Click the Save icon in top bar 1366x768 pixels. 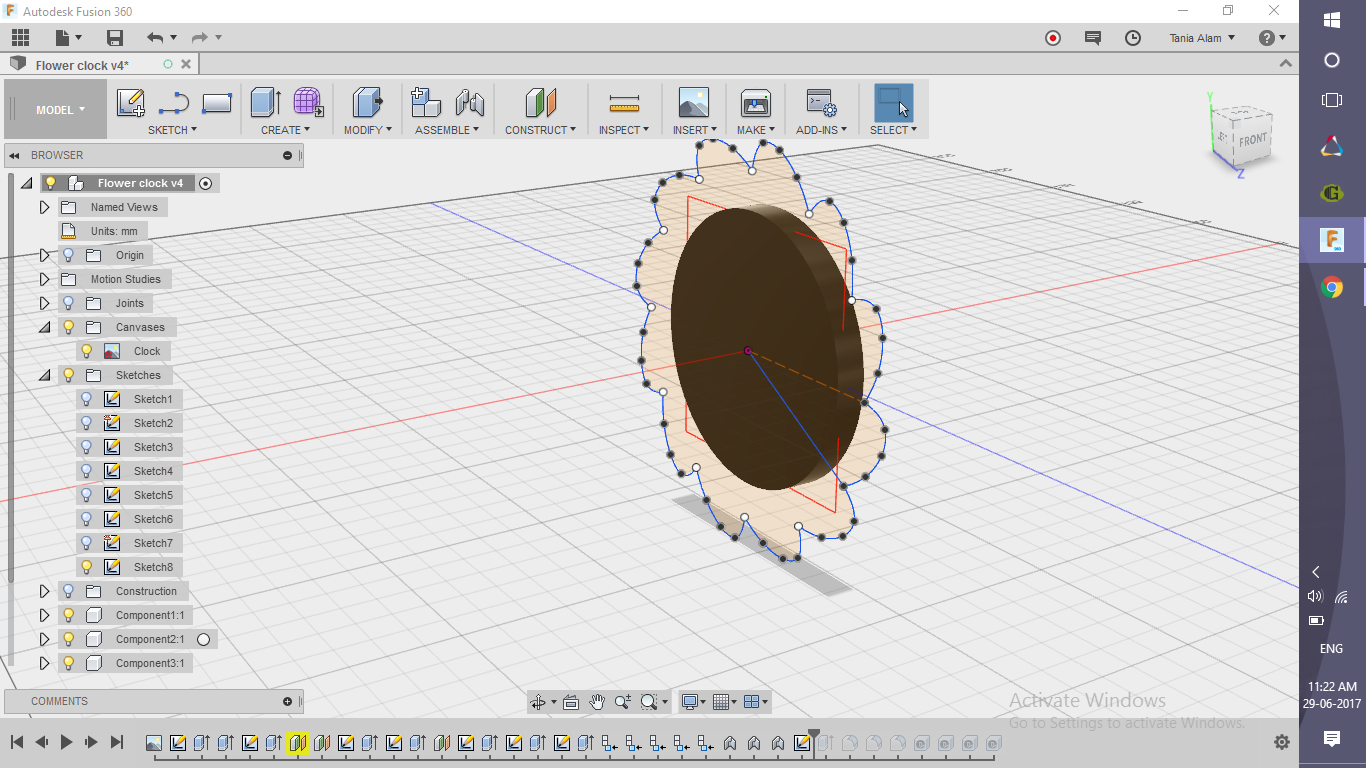pyautogui.click(x=115, y=38)
